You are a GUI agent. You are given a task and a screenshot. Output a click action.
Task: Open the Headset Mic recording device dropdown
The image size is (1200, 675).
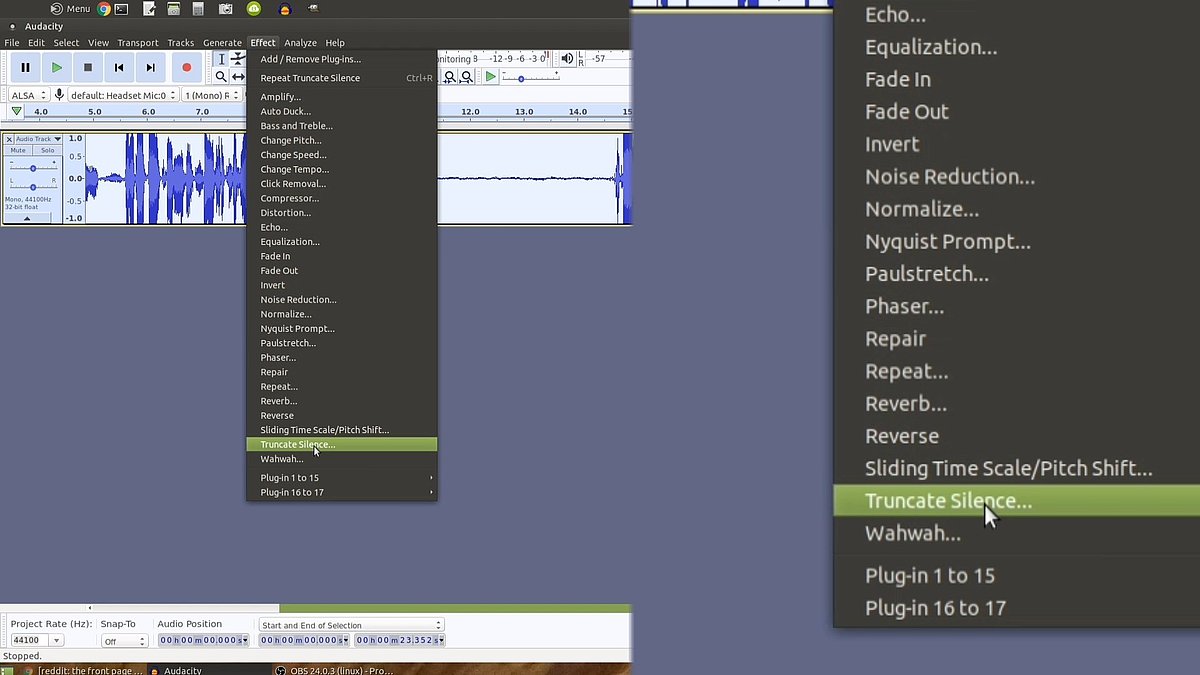123,95
